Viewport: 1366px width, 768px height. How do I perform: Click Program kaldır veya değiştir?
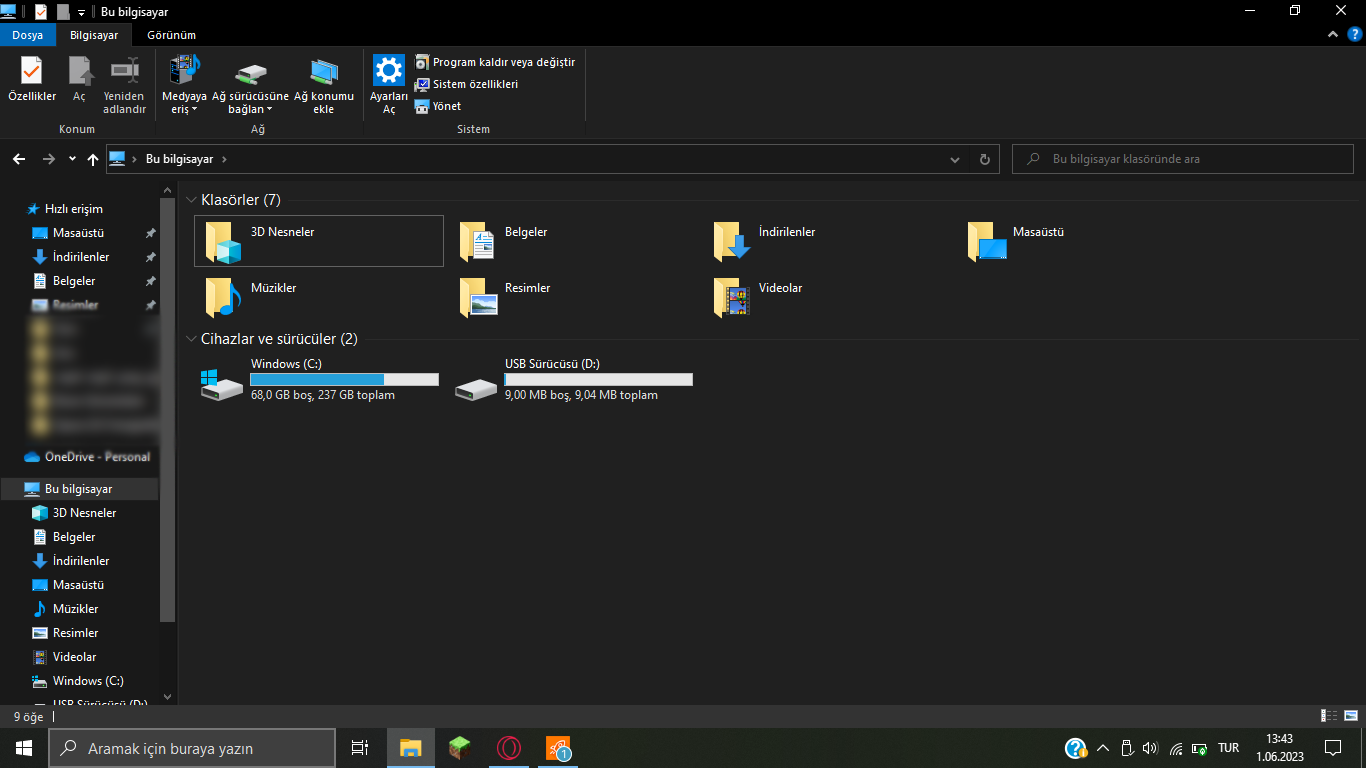tap(495, 62)
